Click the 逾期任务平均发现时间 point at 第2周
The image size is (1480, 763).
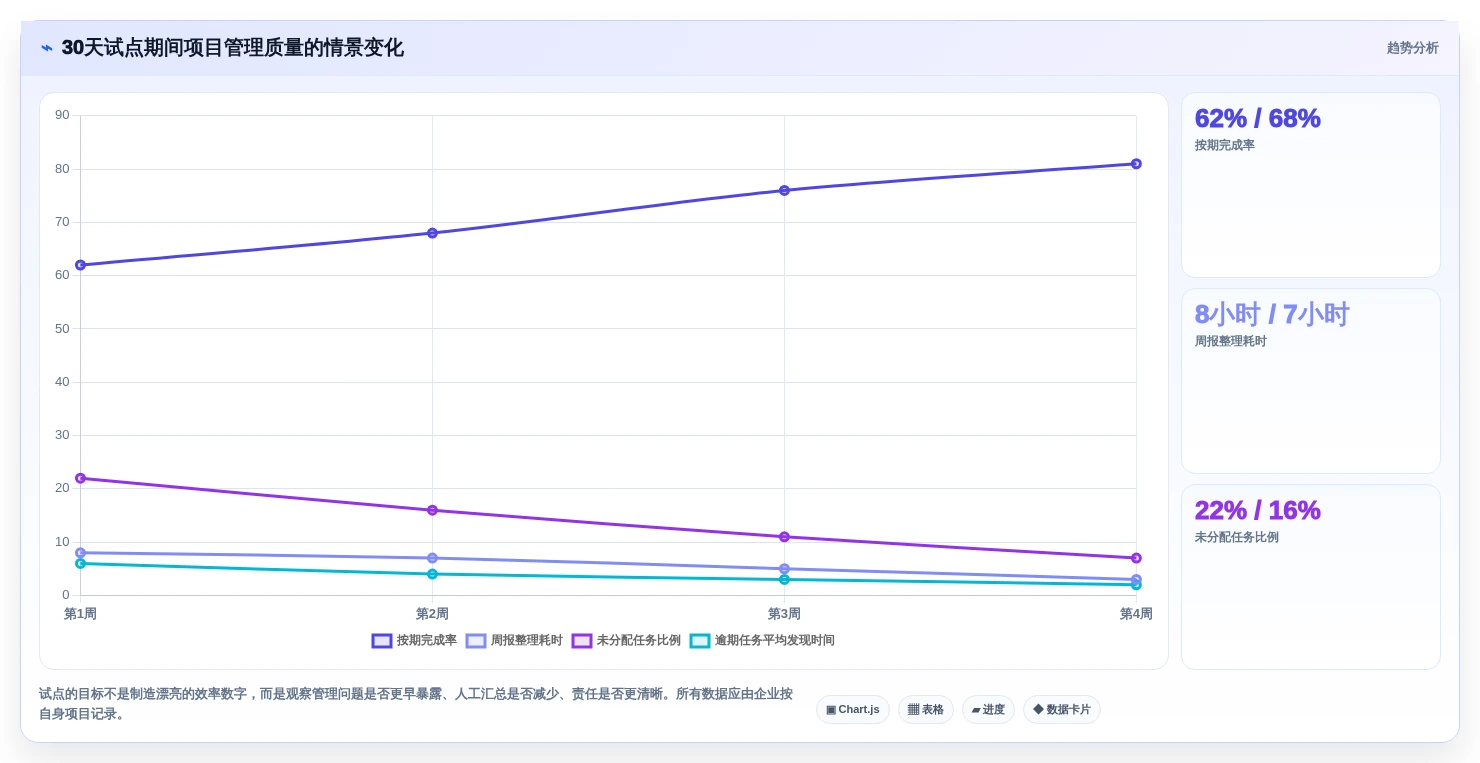coord(432,574)
